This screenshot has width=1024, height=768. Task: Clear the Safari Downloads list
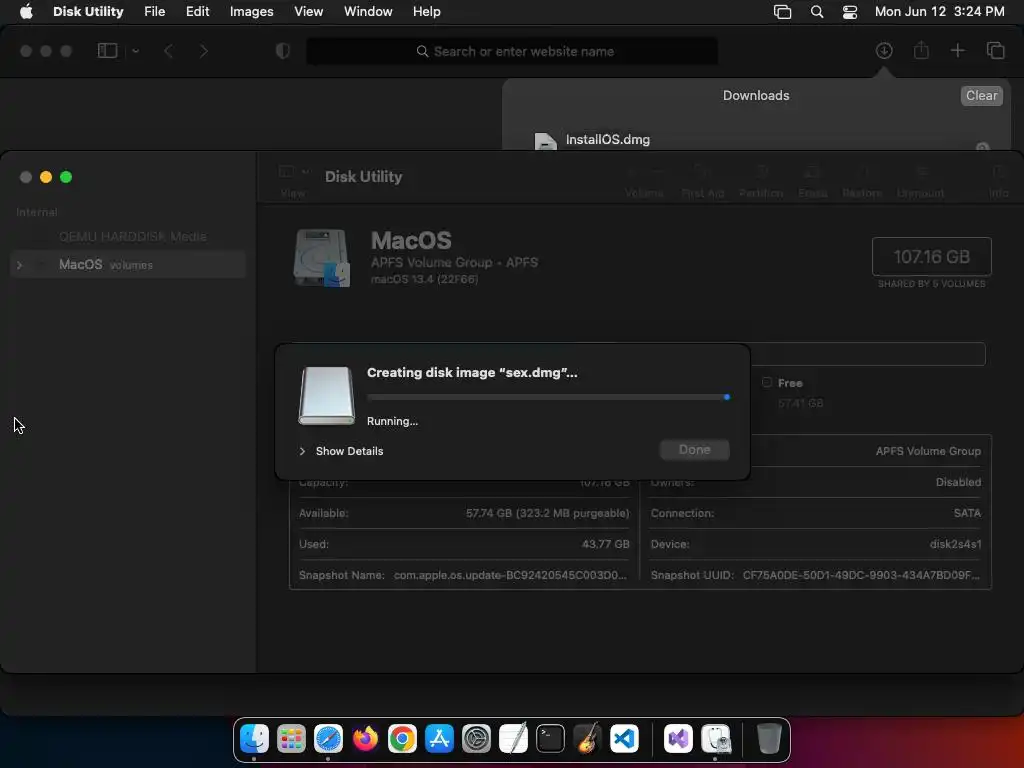[x=982, y=95]
